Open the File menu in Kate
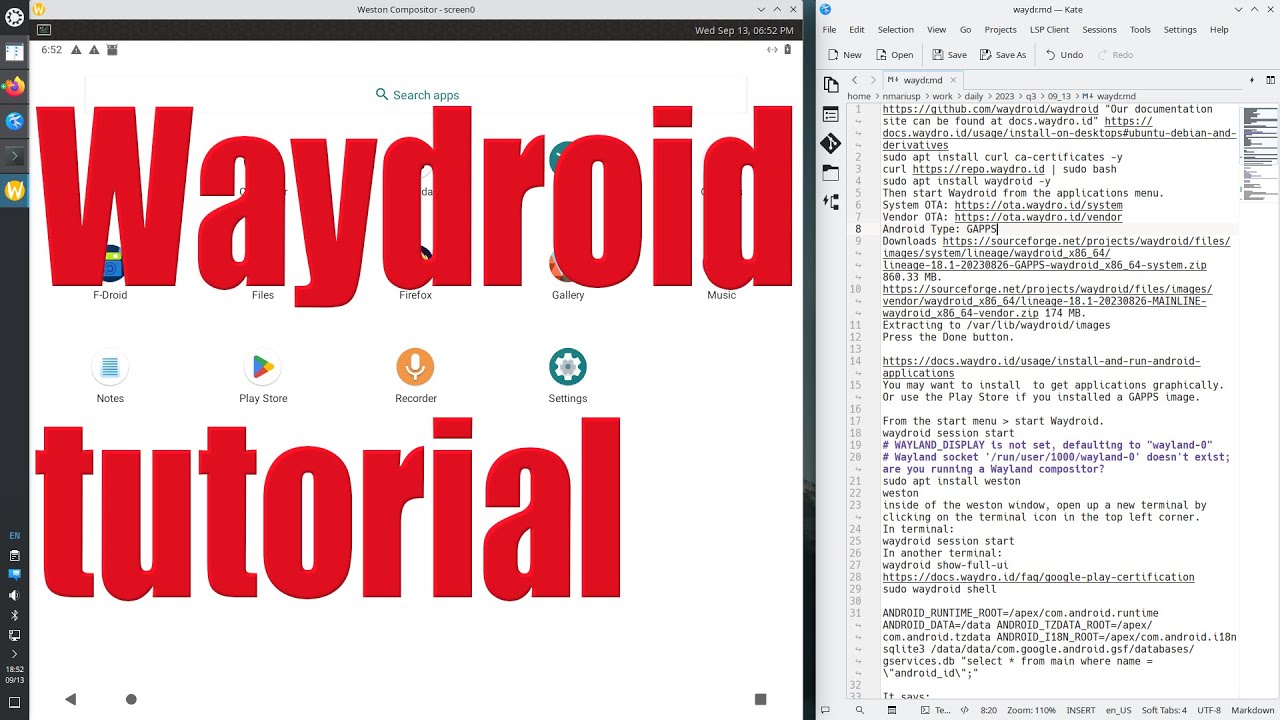Image resolution: width=1280 pixels, height=720 pixels. [829, 30]
